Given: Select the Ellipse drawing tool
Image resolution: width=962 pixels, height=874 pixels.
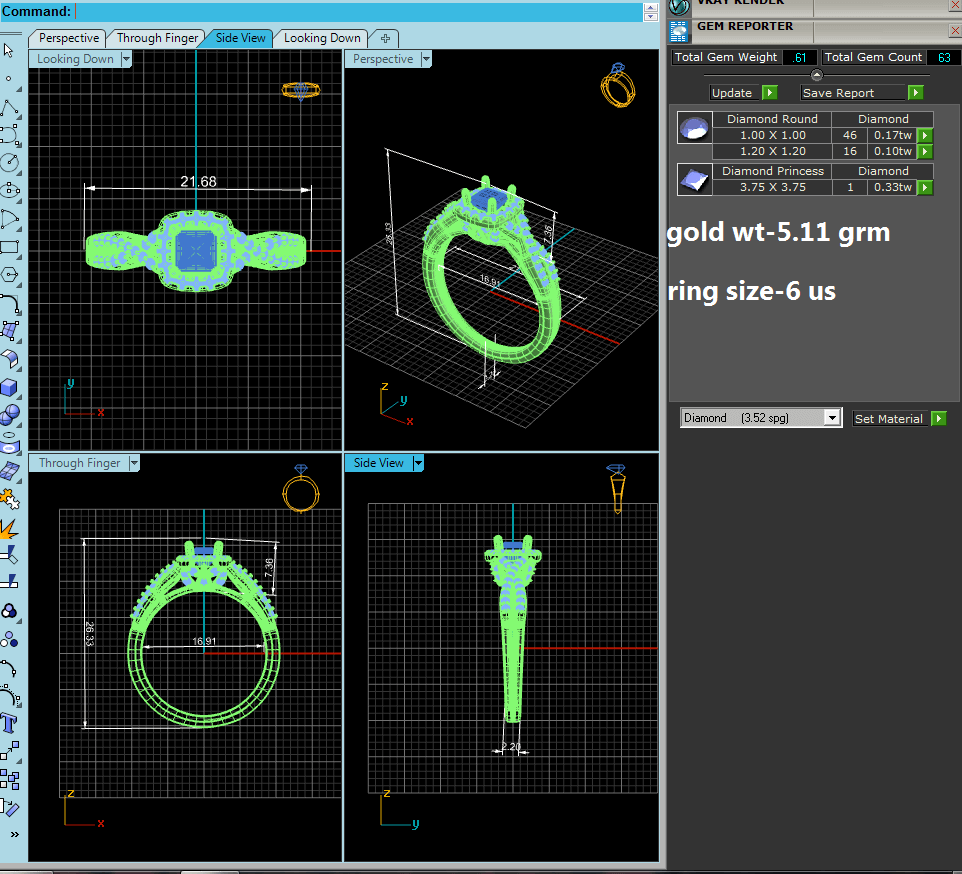Looking at the screenshot, I should coord(9,189).
